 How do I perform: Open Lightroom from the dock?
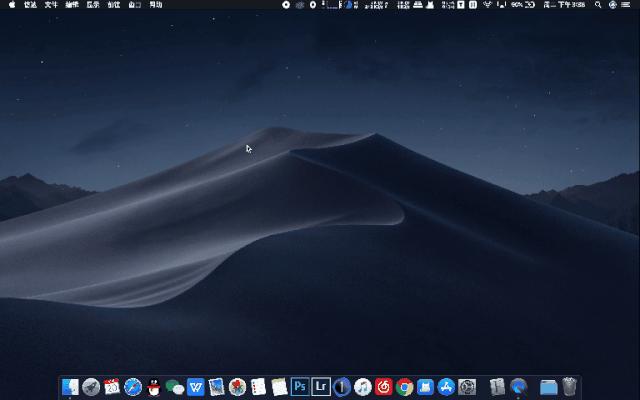321,387
